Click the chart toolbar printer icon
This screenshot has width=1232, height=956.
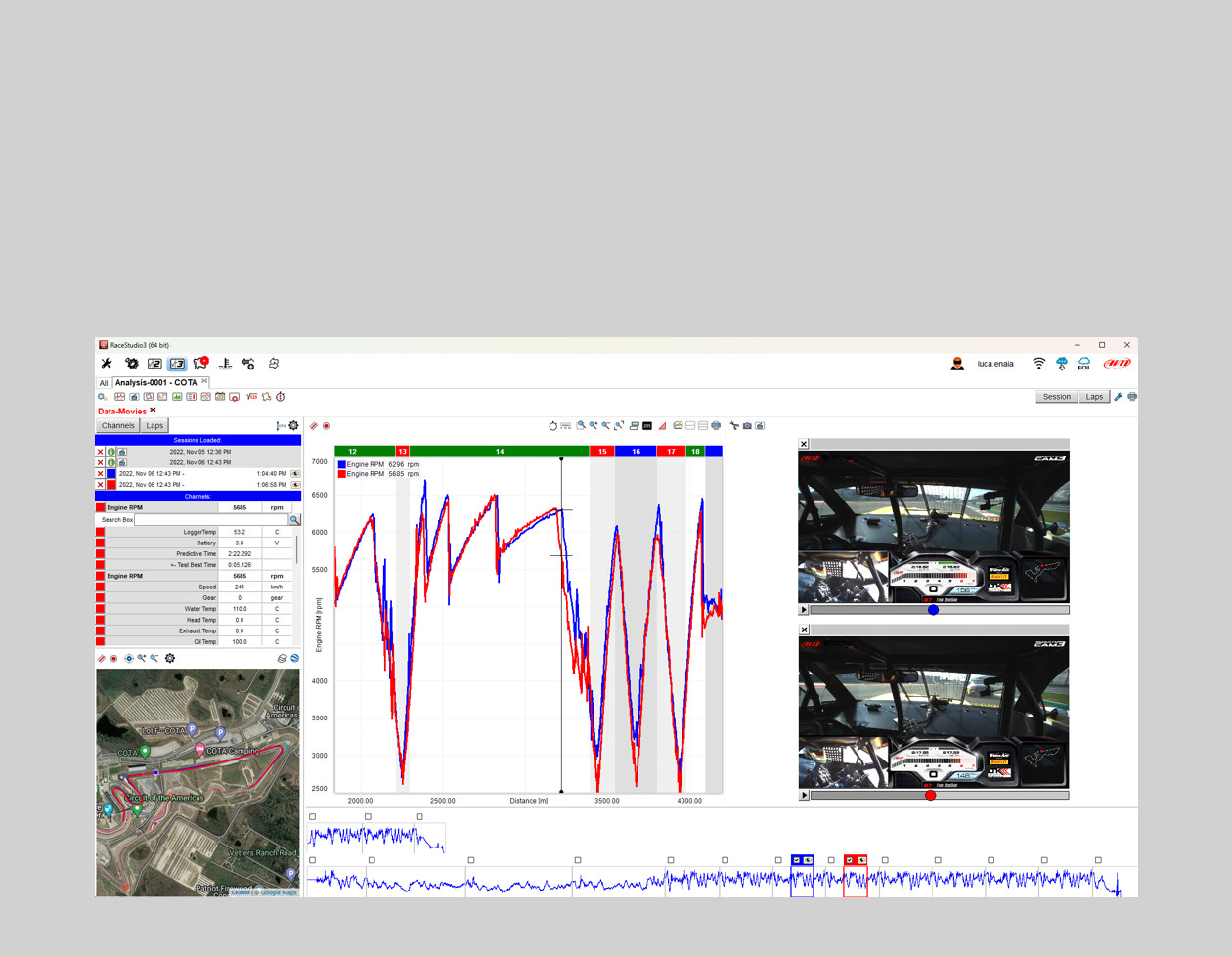click(x=716, y=426)
